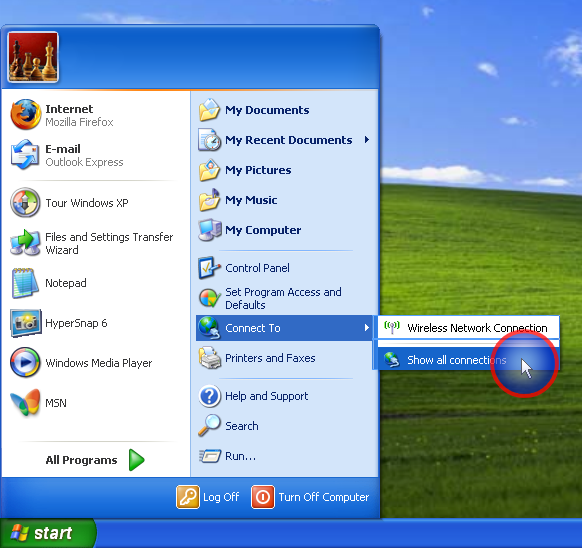Screen dimensions: 582x548
Task: Open Outlook Express e-mail icon
Action: tap(25, 154)
